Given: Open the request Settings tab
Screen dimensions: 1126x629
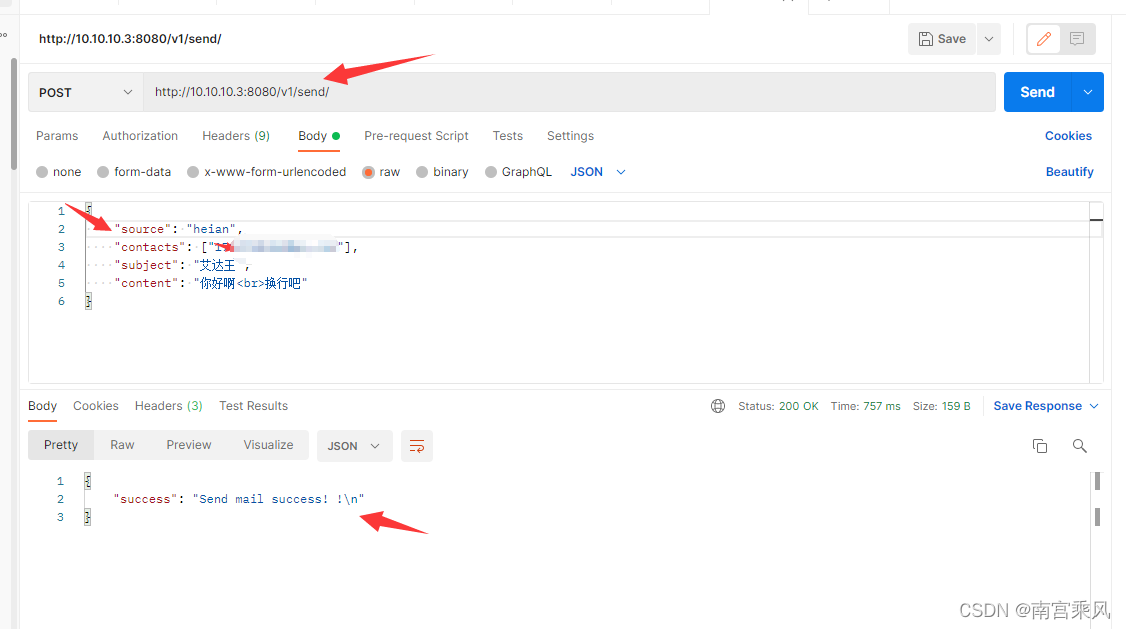Looking at the screenshot, I should [x=570, y=136].
